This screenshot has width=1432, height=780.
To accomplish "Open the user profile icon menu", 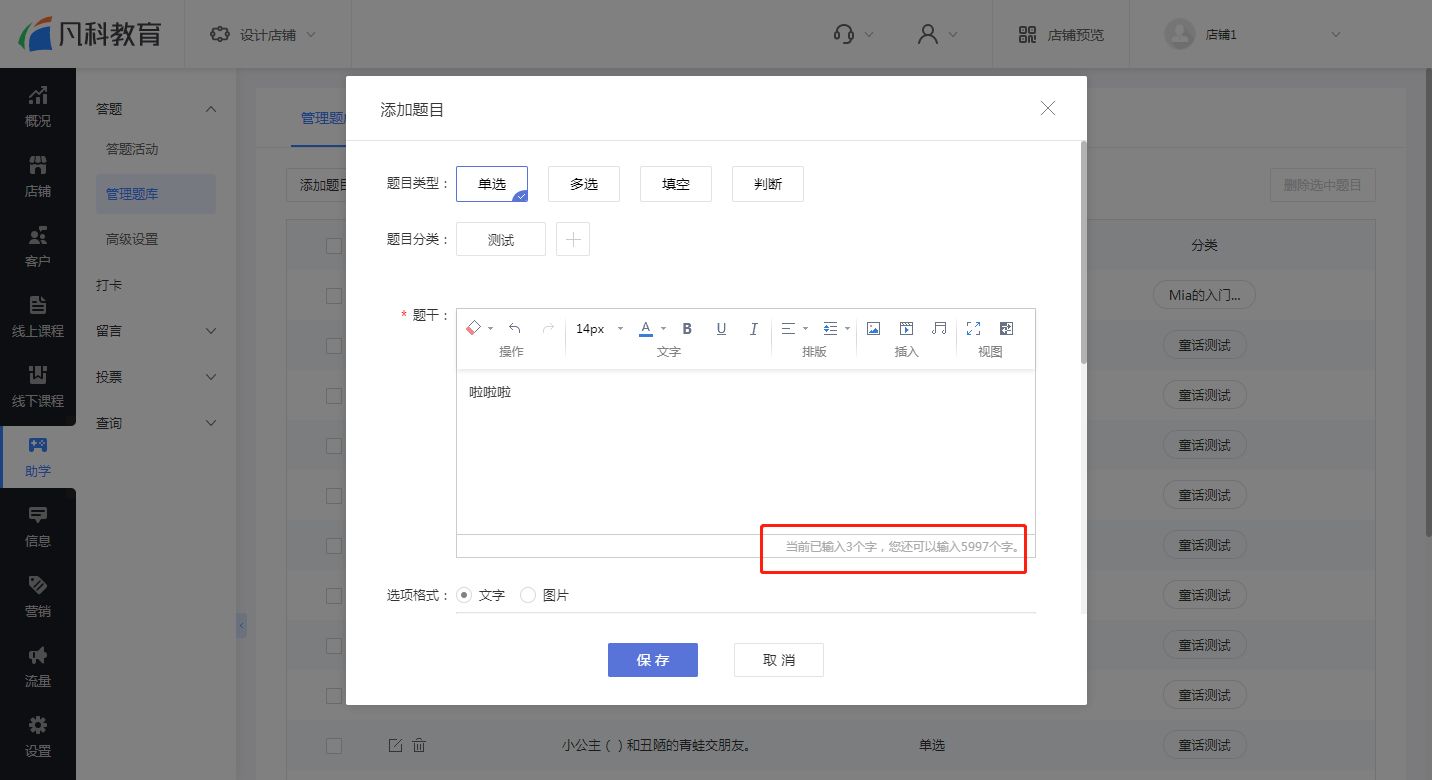I will (938, 34).
